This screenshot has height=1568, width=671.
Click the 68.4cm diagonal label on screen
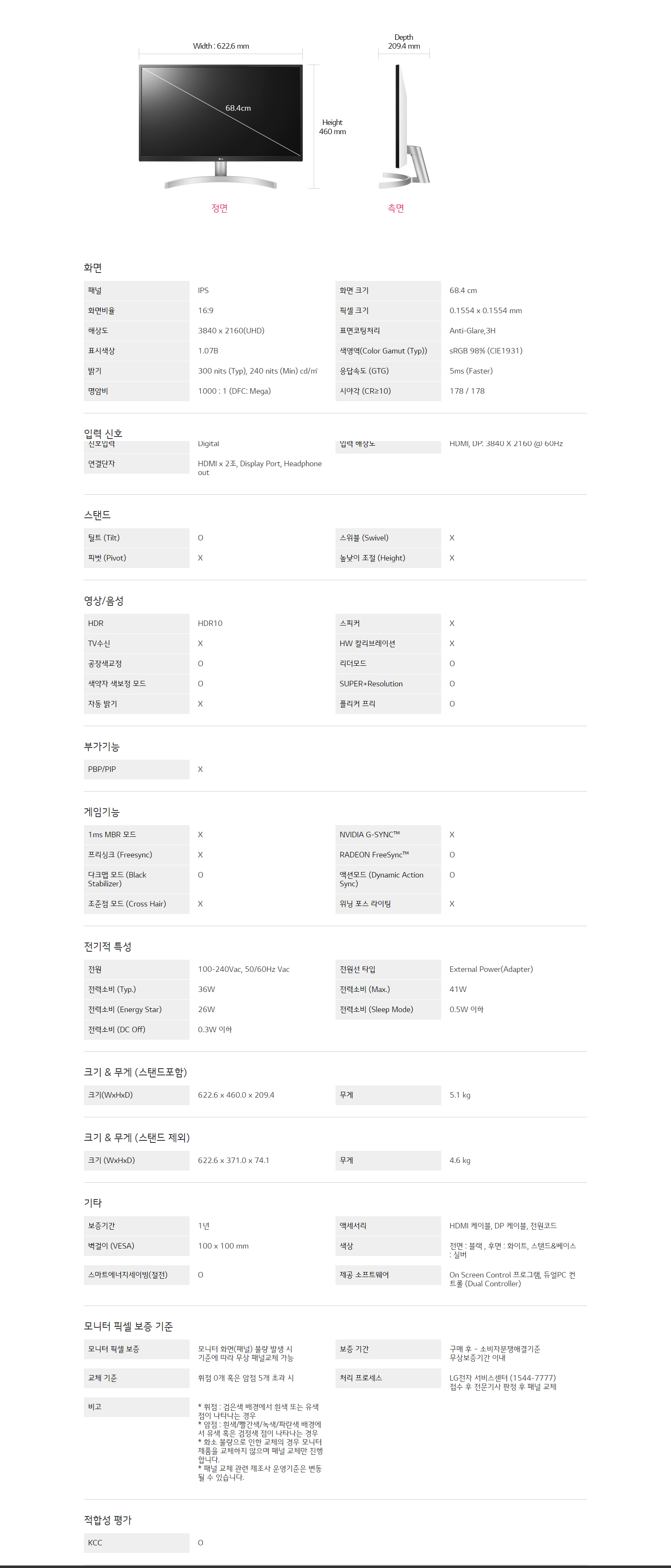[238, 108]
